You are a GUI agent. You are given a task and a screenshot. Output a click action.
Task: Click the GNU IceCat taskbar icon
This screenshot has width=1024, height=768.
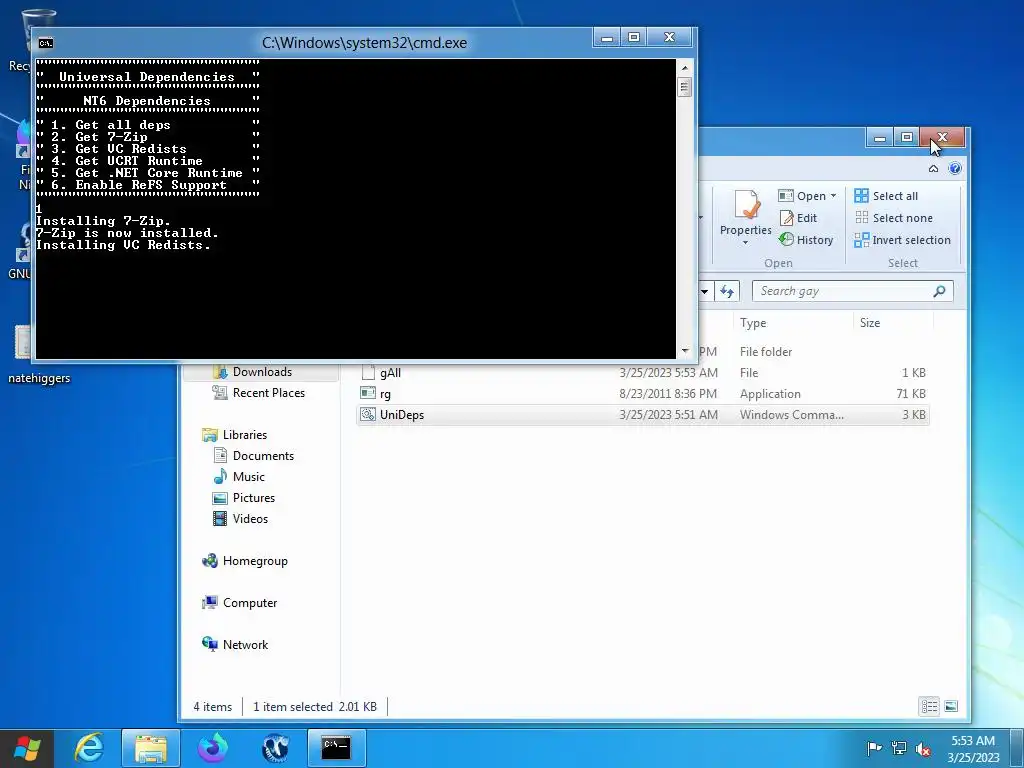[x=275, y=748]
